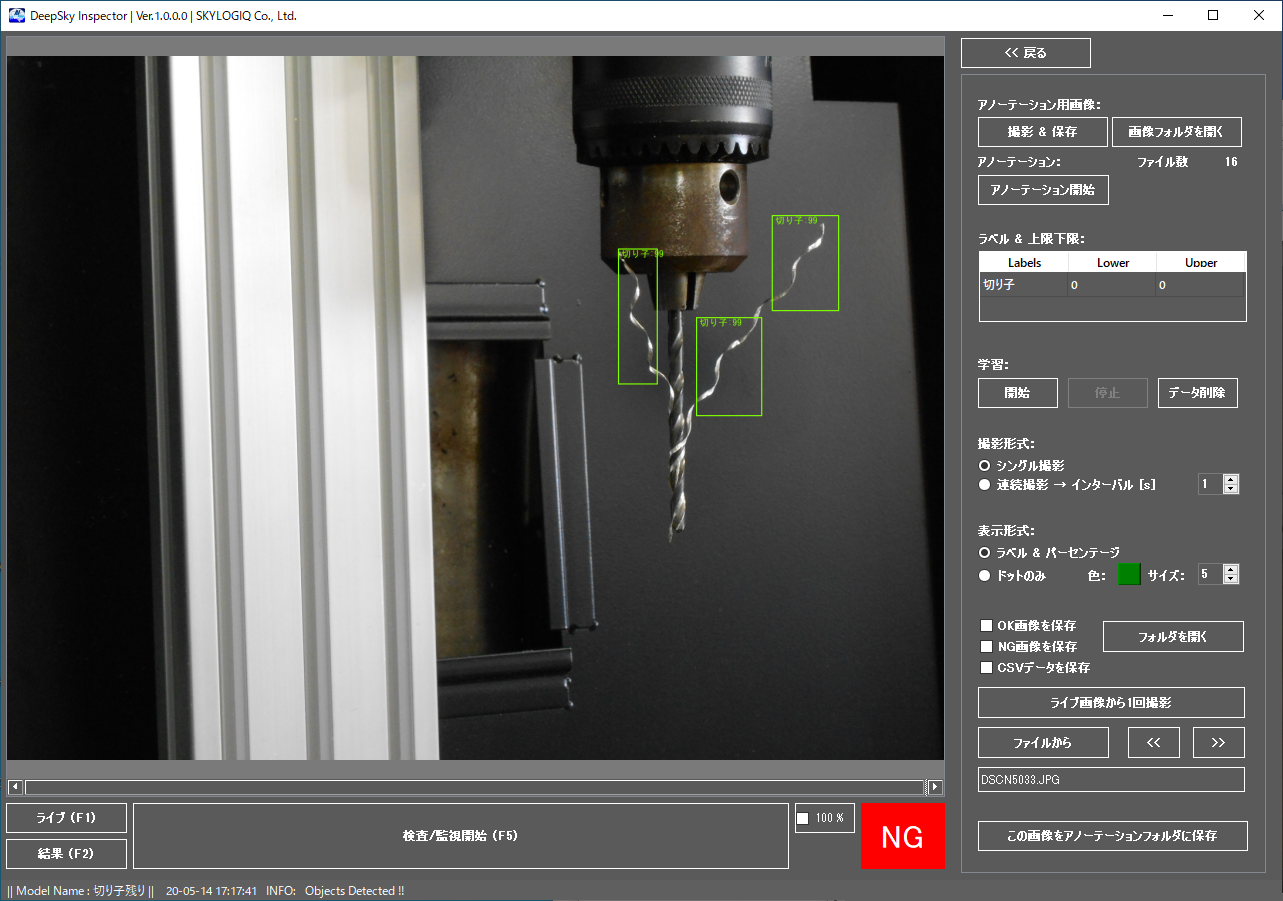Open the green color swatch picker

pyautogui.click(x=1129, y=575)
